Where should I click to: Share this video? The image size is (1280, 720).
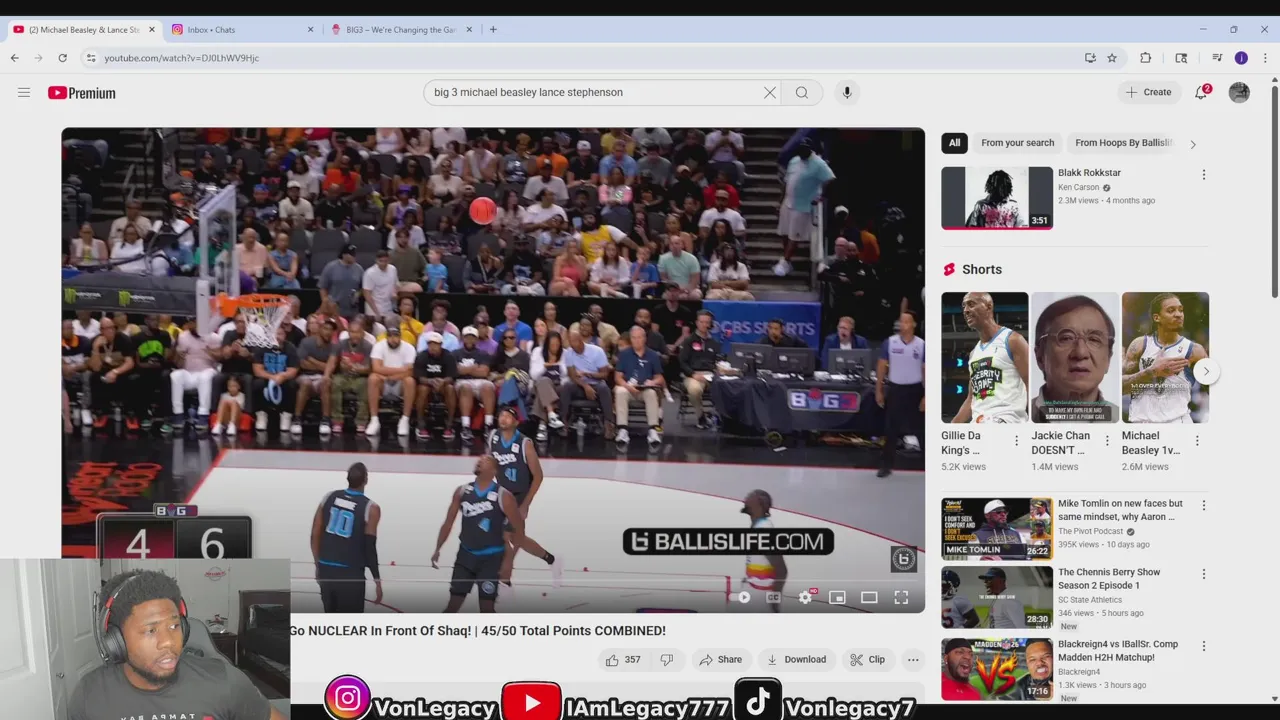[x=720, y=660]
